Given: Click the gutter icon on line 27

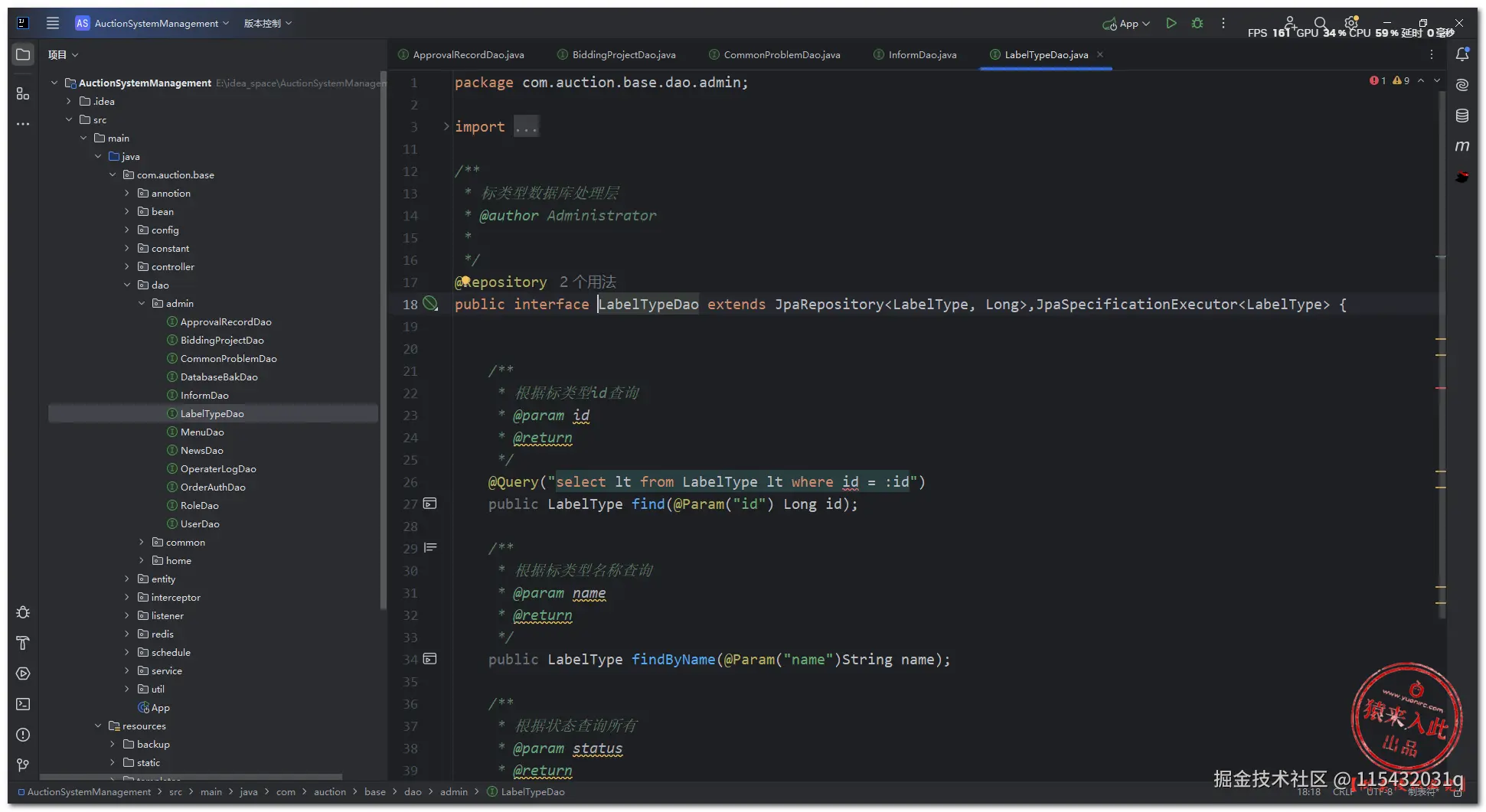Looking at the screenshot, I should [430, 504].
